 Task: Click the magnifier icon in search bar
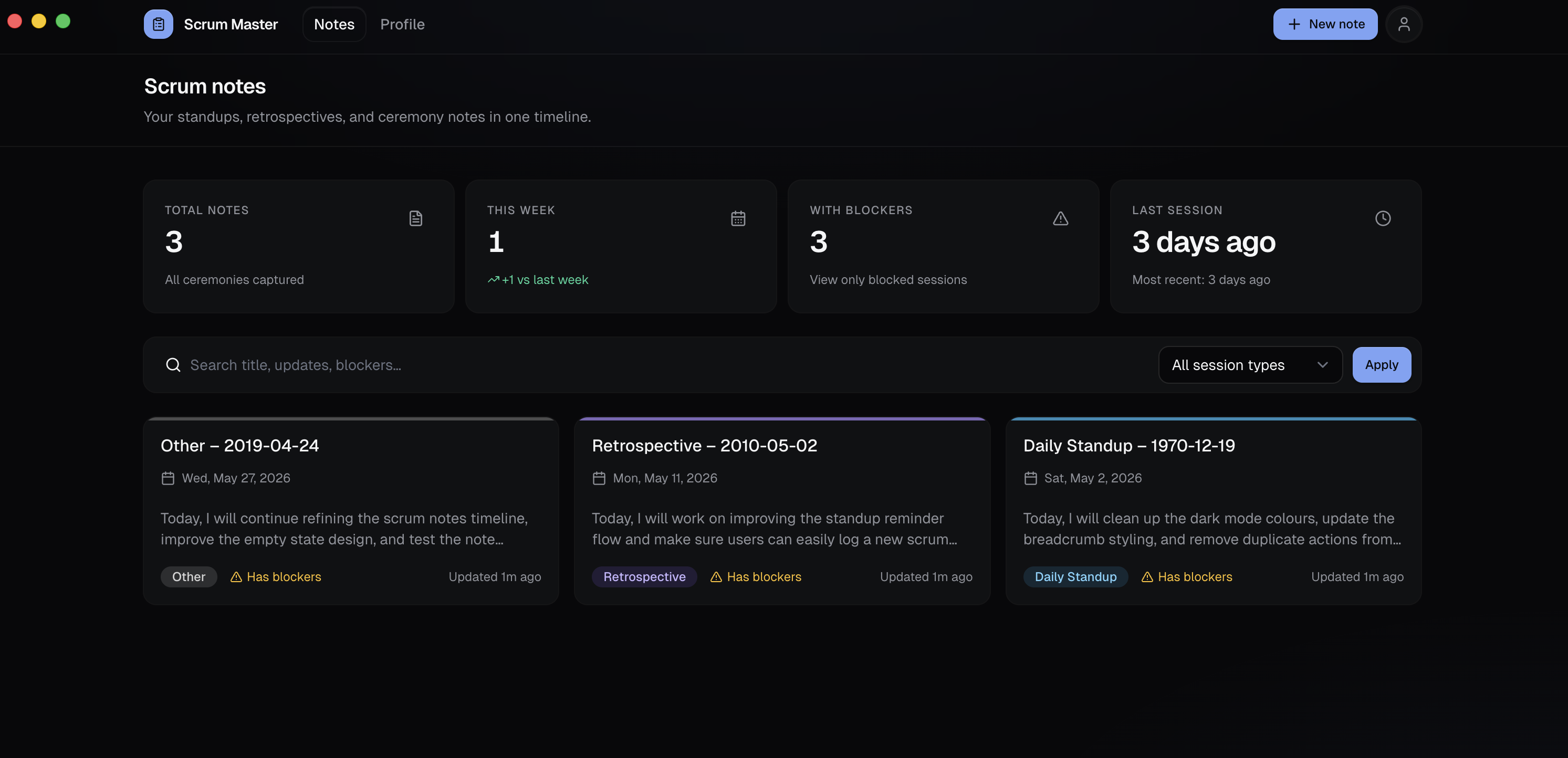click(x=173, y=365)
